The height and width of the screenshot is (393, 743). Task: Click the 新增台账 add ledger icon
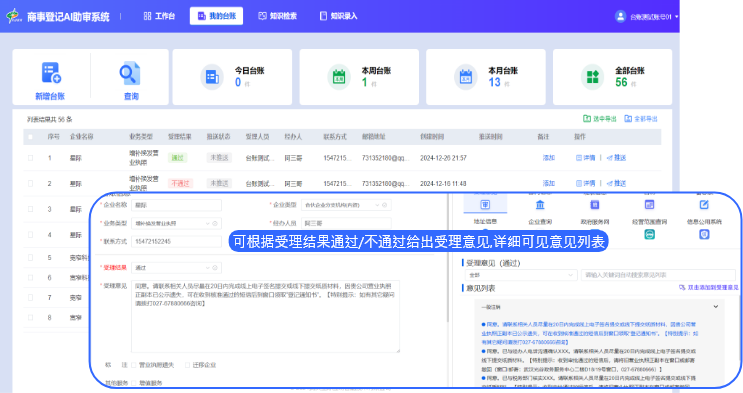51,73
